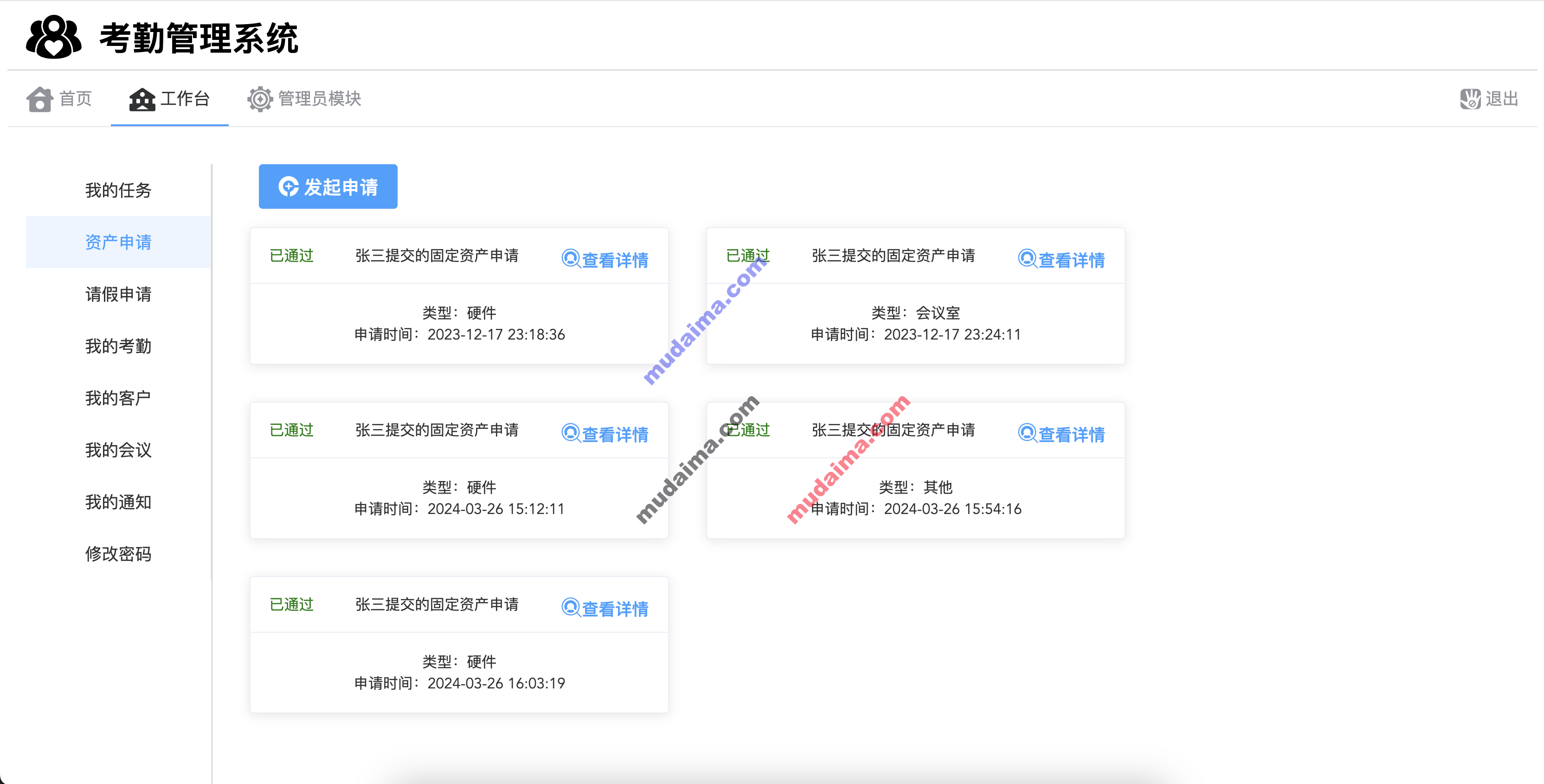Open 我的任务 in the sidebar
The image size is (1544, 784).
[x=118, y=190]
